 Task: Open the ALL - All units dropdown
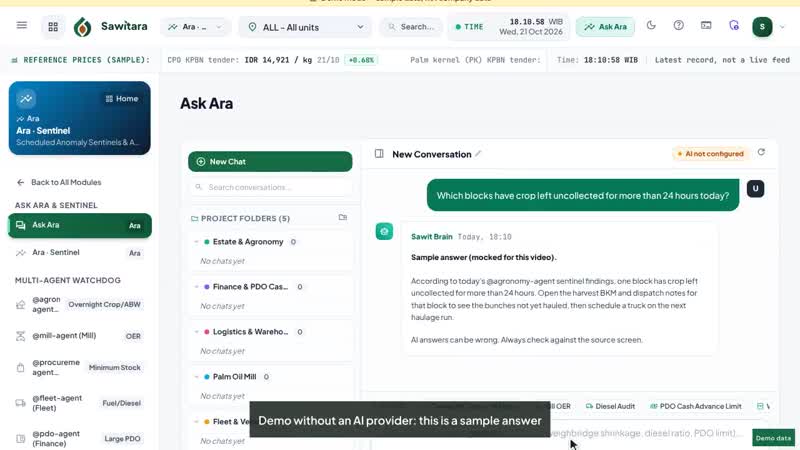(x=305, y=27)
